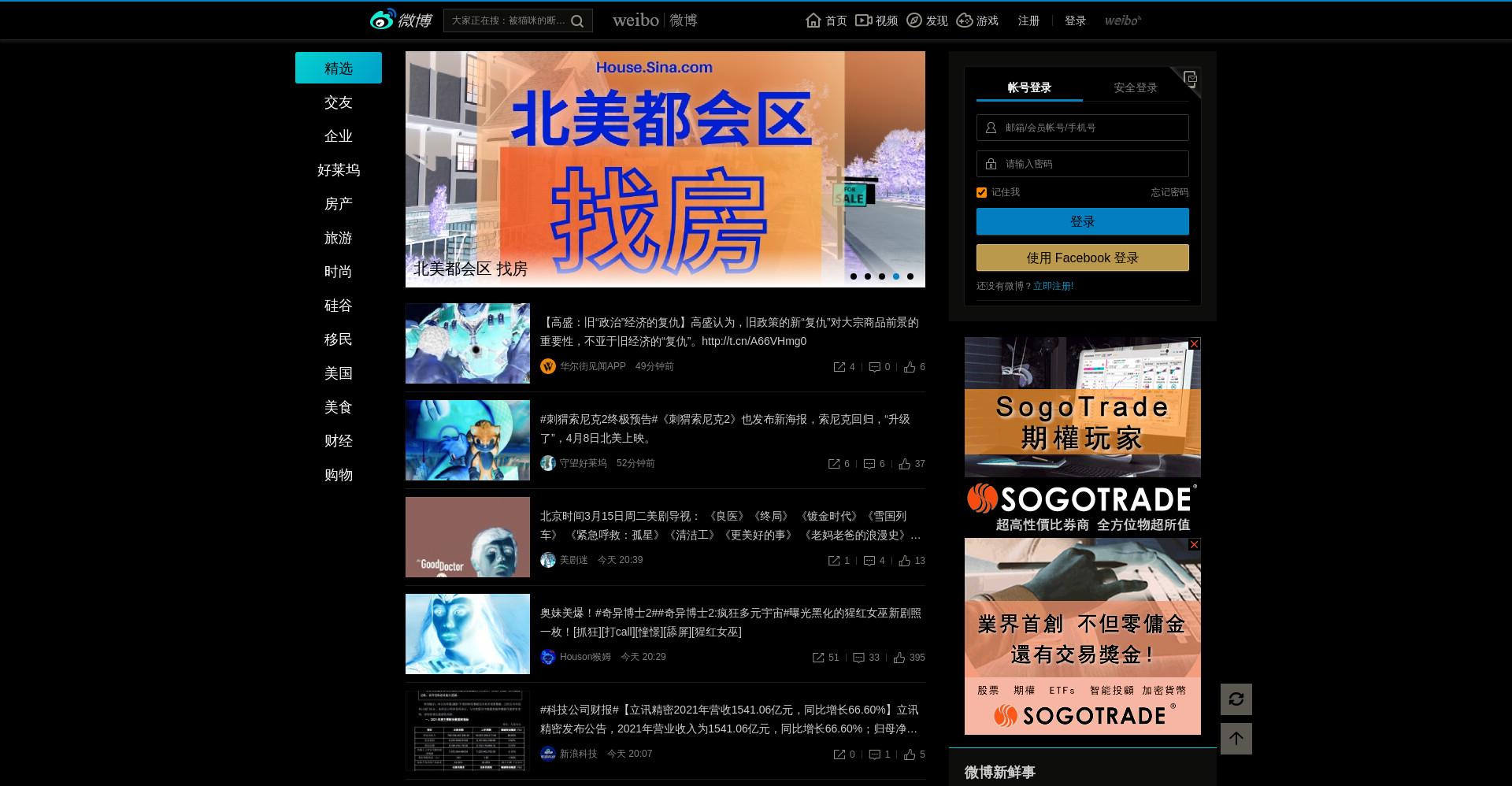The image size is (1512, 786).
Task: Select 硅谷 category in sidebar
Action: [x=339, y=306]
